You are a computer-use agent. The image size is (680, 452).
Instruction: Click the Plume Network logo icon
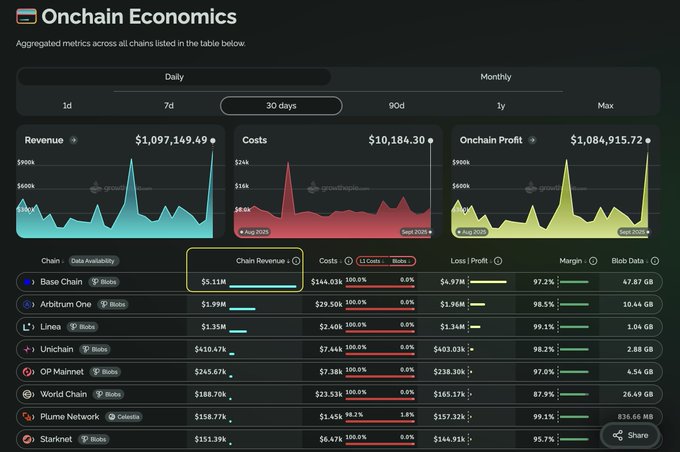[27, 417]
